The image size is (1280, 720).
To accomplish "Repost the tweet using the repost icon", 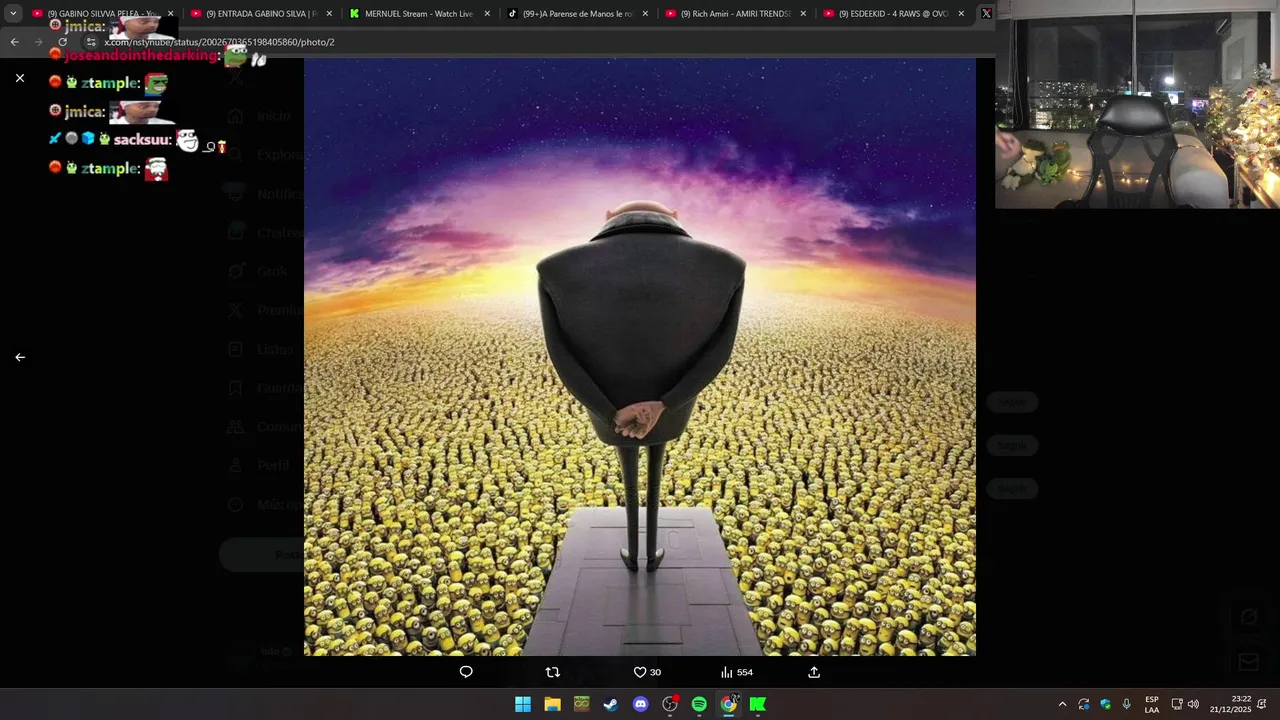I will tap(553, 672).
